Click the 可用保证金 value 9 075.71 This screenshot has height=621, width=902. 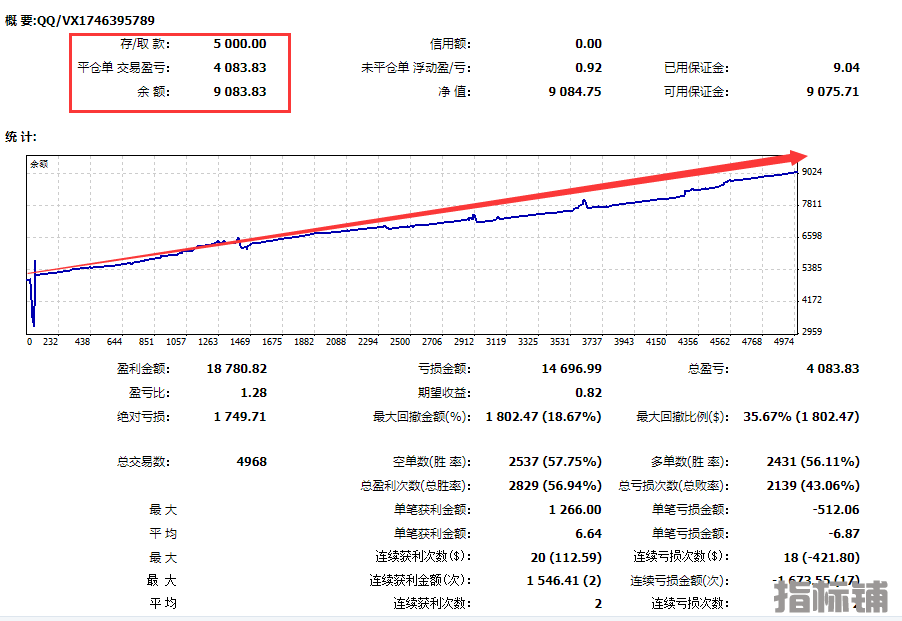coord(832,92)
